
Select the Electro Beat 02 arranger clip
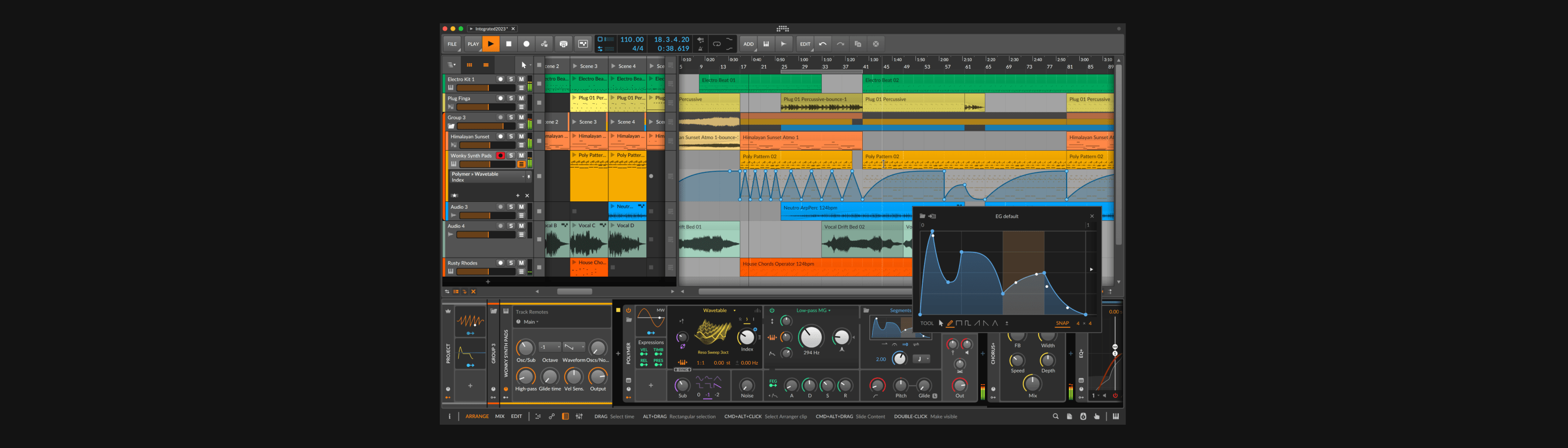988,83
